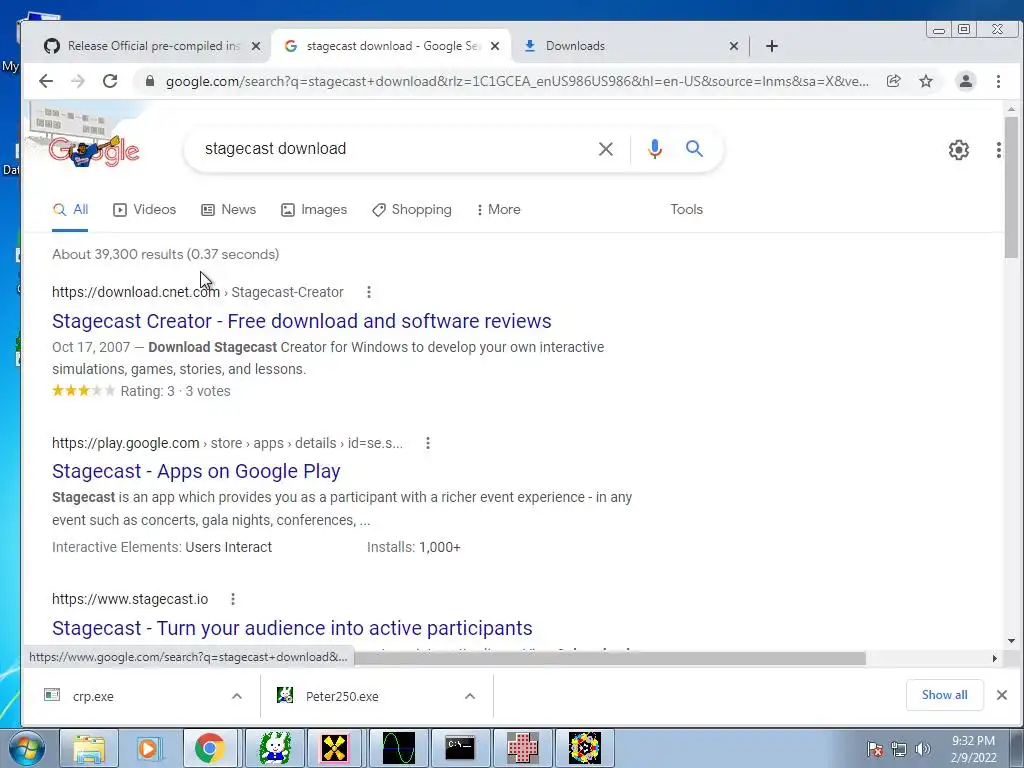Filter results by Videos

point(144,210)
